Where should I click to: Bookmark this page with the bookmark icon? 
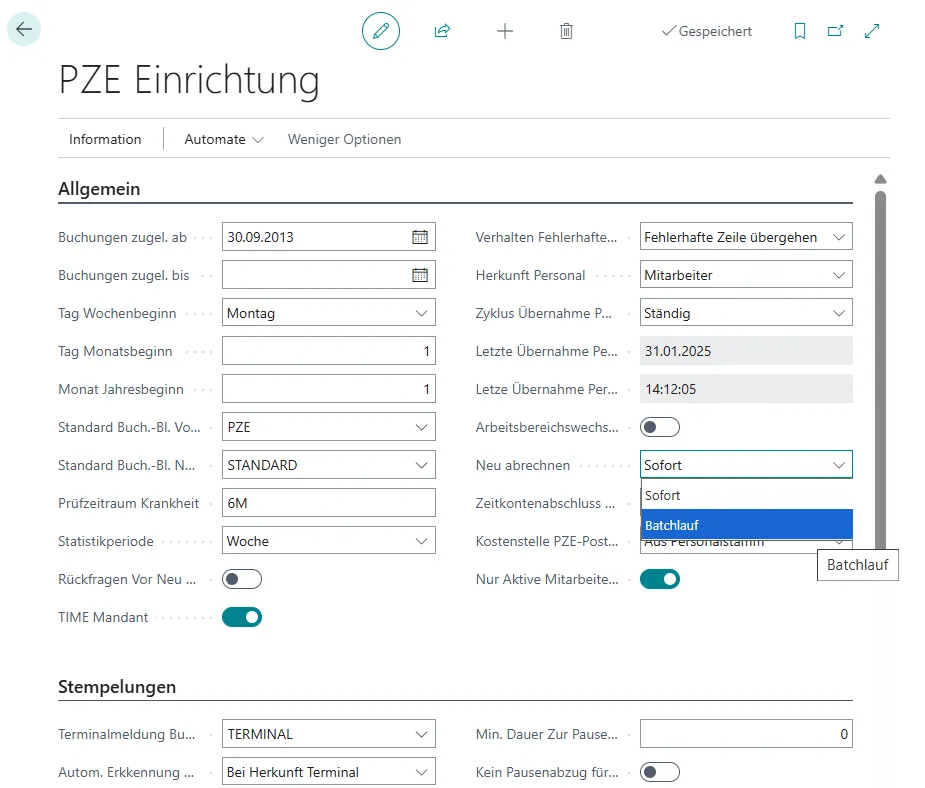coord(799,31)
